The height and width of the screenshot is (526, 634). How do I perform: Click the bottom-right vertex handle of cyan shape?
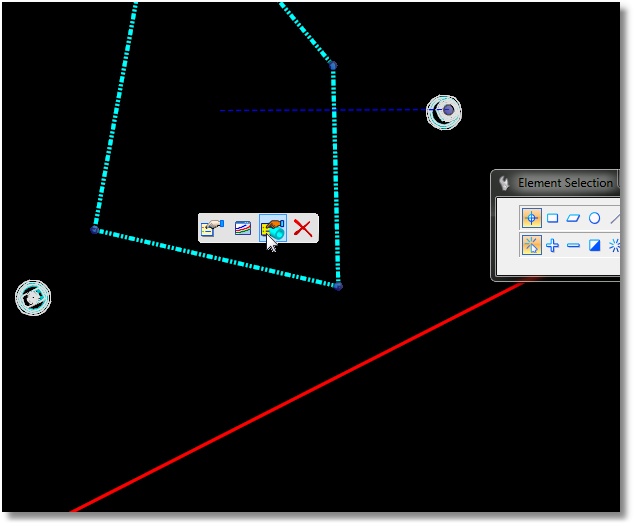[338, 286]
